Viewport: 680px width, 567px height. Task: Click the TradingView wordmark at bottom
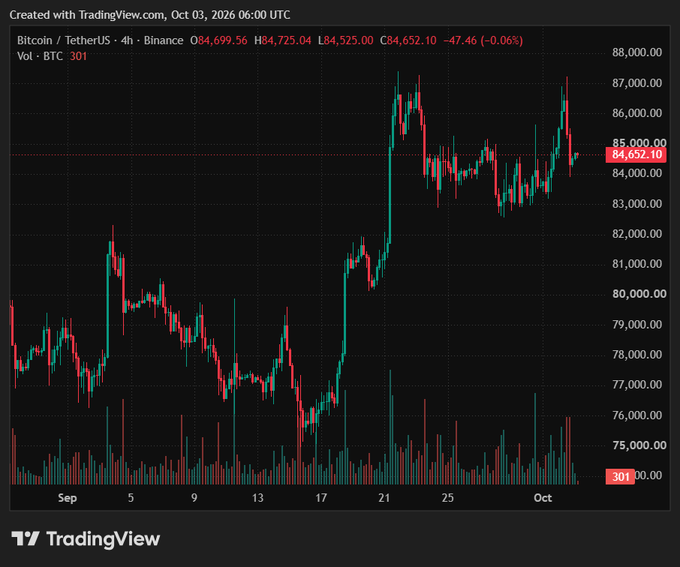tap(103, 539)
